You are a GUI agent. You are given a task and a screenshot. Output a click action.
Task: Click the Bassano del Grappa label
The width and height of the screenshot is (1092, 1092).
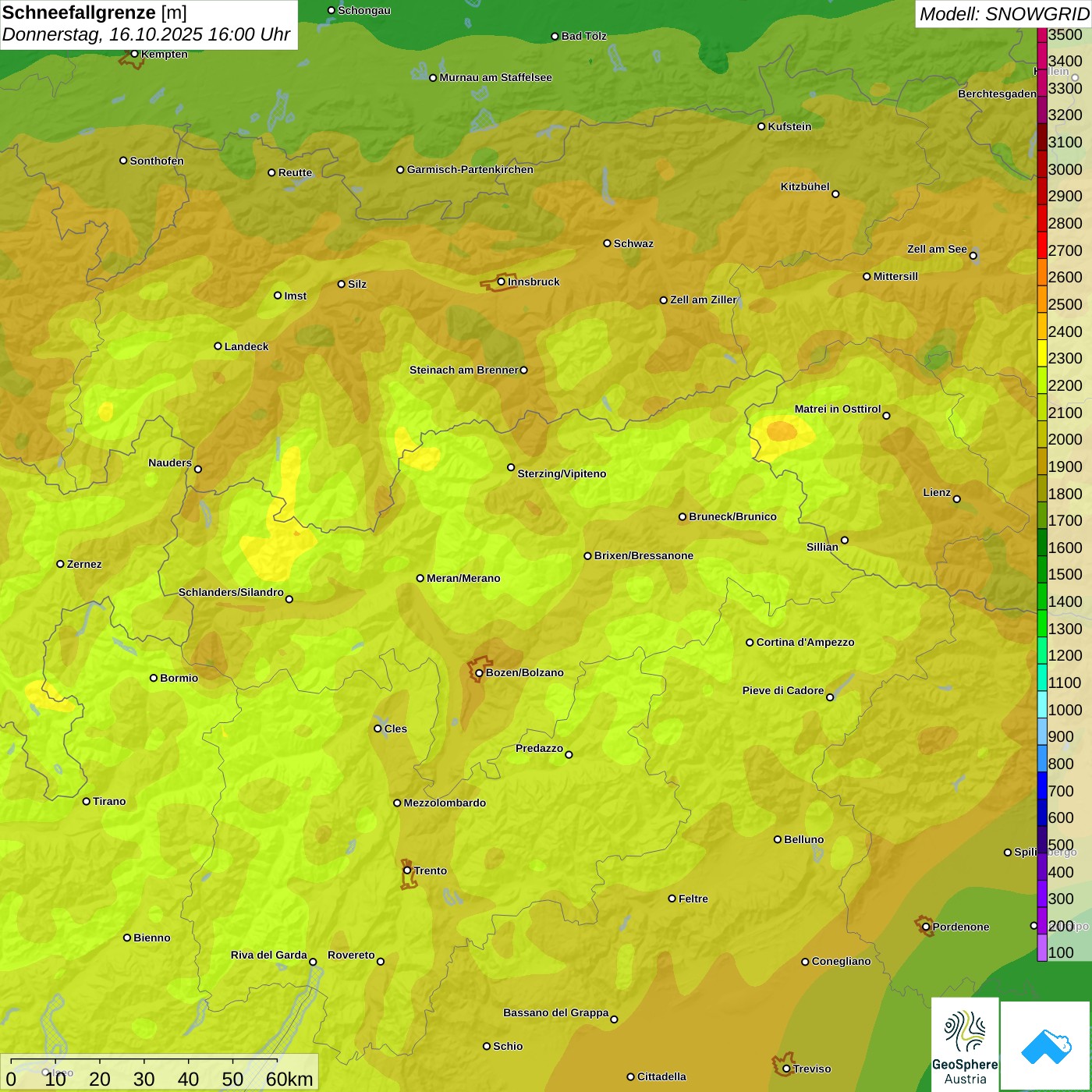556,1012
